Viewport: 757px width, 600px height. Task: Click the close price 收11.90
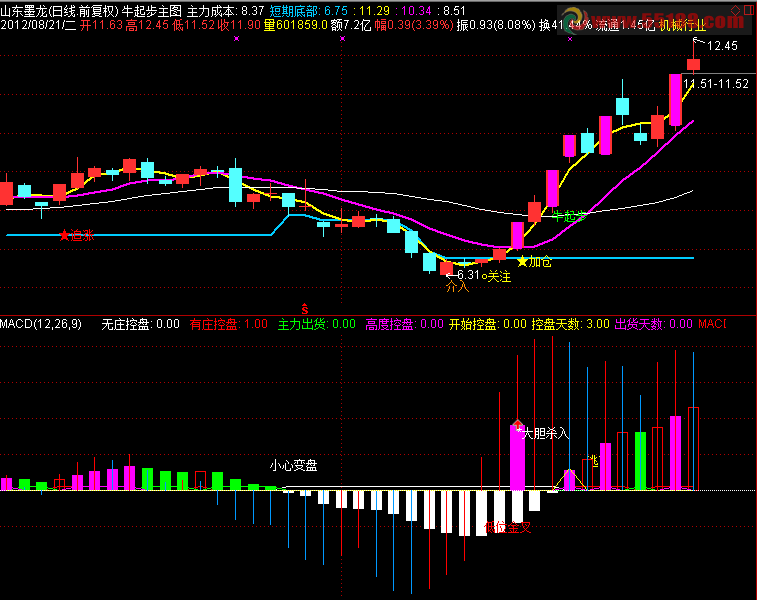pos(239,25)
